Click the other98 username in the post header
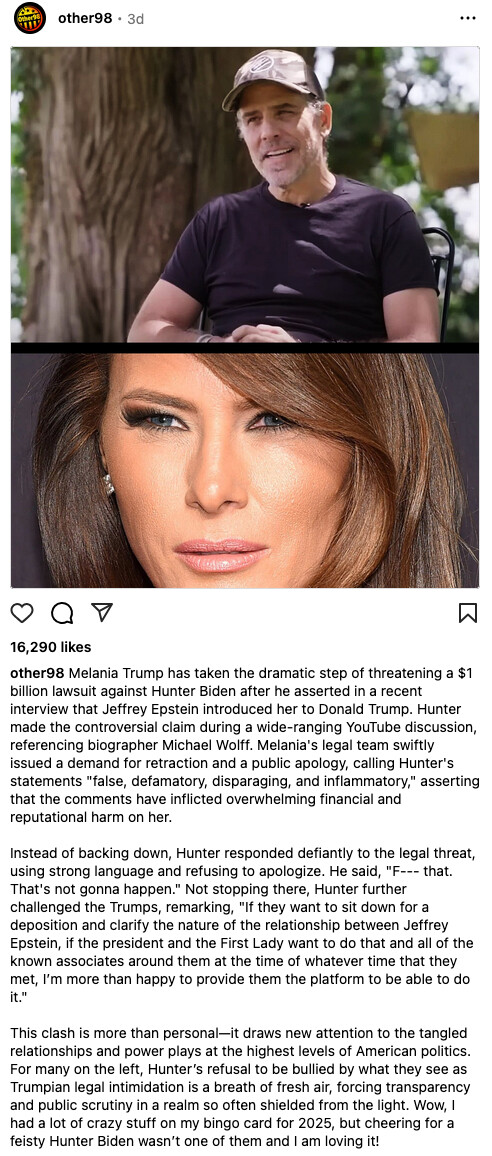492x1156 pixels. click(85, 18)
